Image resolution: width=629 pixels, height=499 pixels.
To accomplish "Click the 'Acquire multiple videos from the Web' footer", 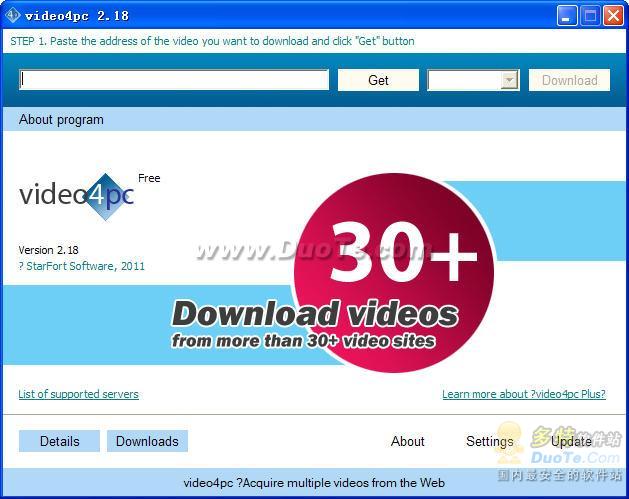I will point(314,483).
